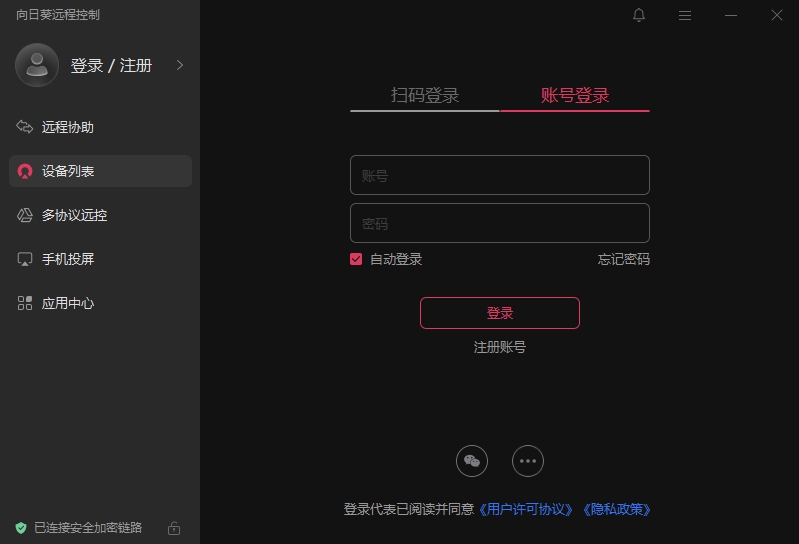Click the user avatar icon
This screenshot has width=799, height=544.
point(37,65)
